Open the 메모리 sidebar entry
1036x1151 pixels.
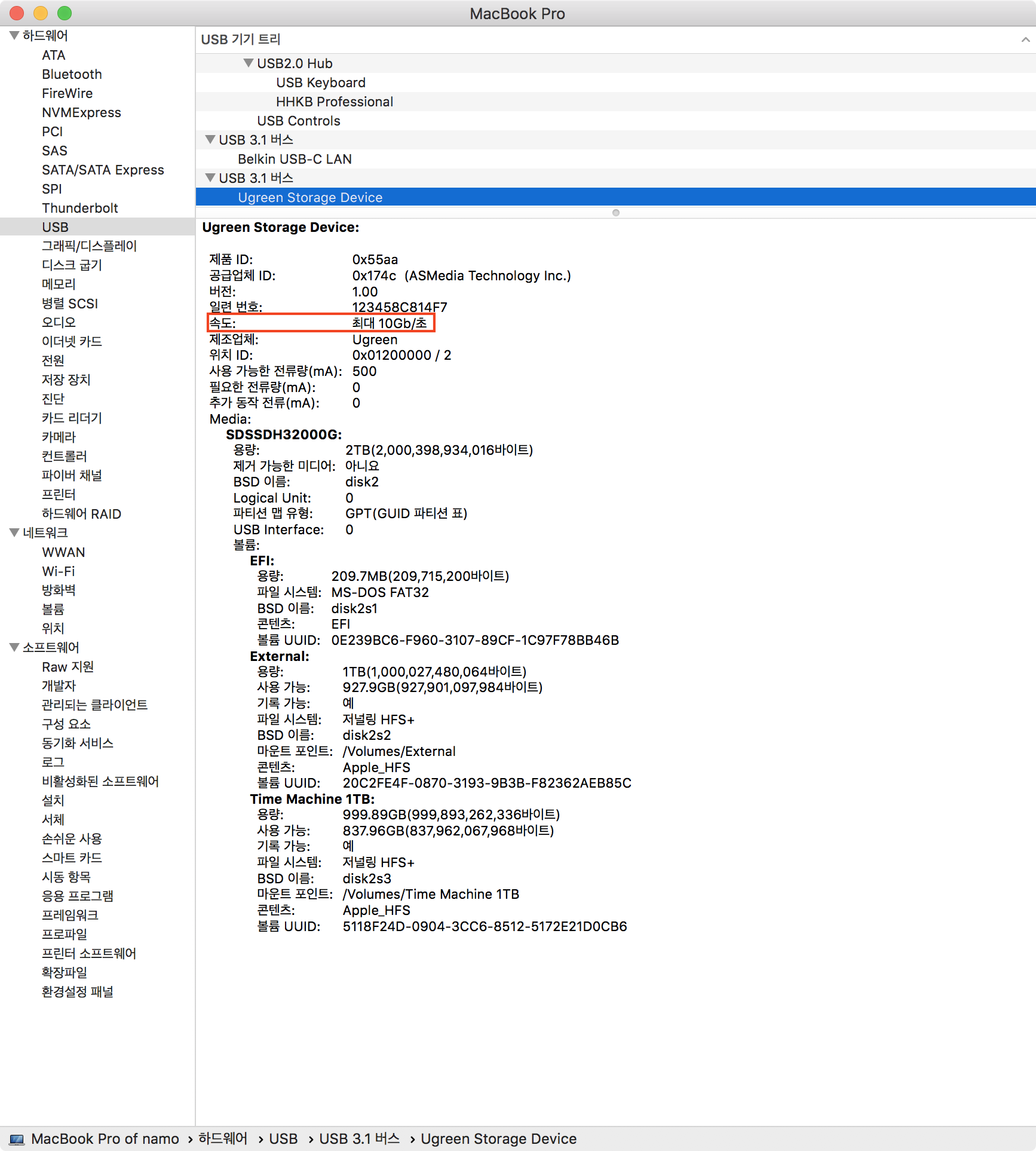coord(59,284)
